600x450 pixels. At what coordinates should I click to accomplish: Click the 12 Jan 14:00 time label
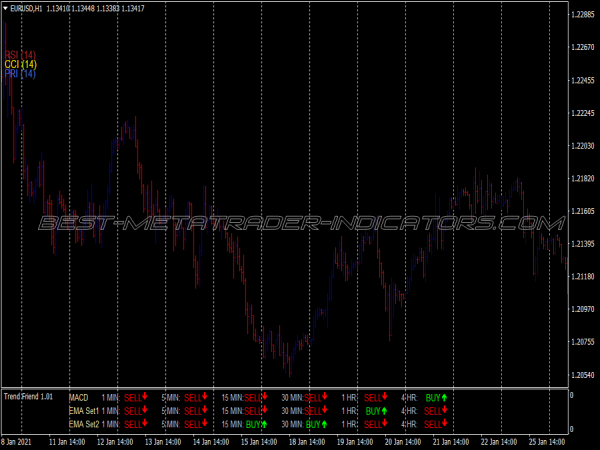coord(115,442)
